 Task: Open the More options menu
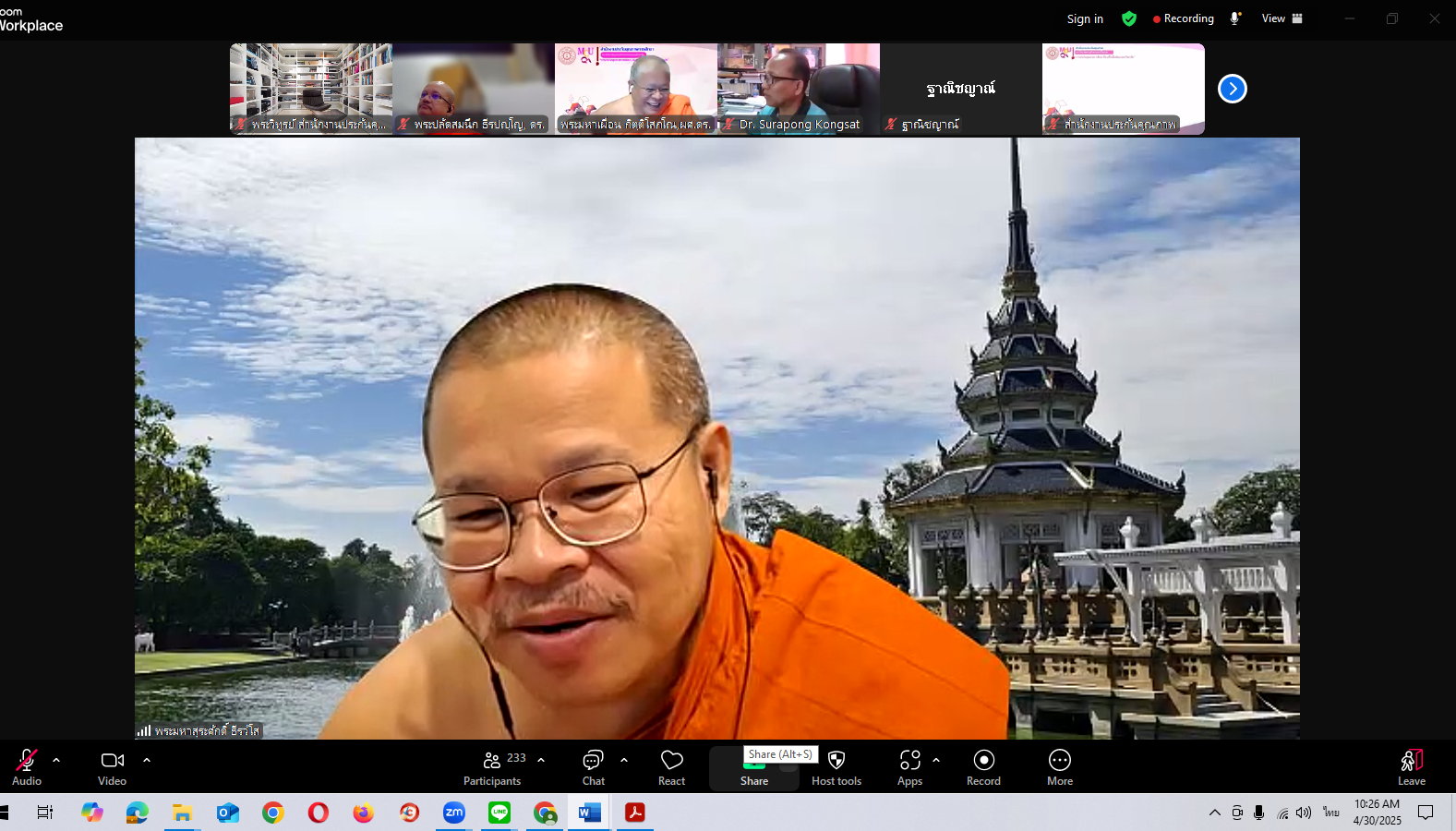[1060, 767]
